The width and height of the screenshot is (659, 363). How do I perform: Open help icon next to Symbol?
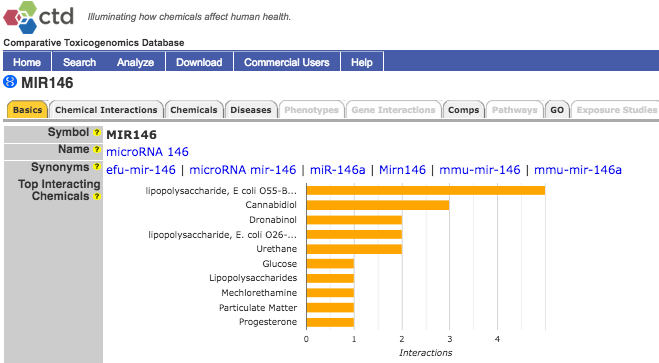pyautogui.click(x=97, y=132)
